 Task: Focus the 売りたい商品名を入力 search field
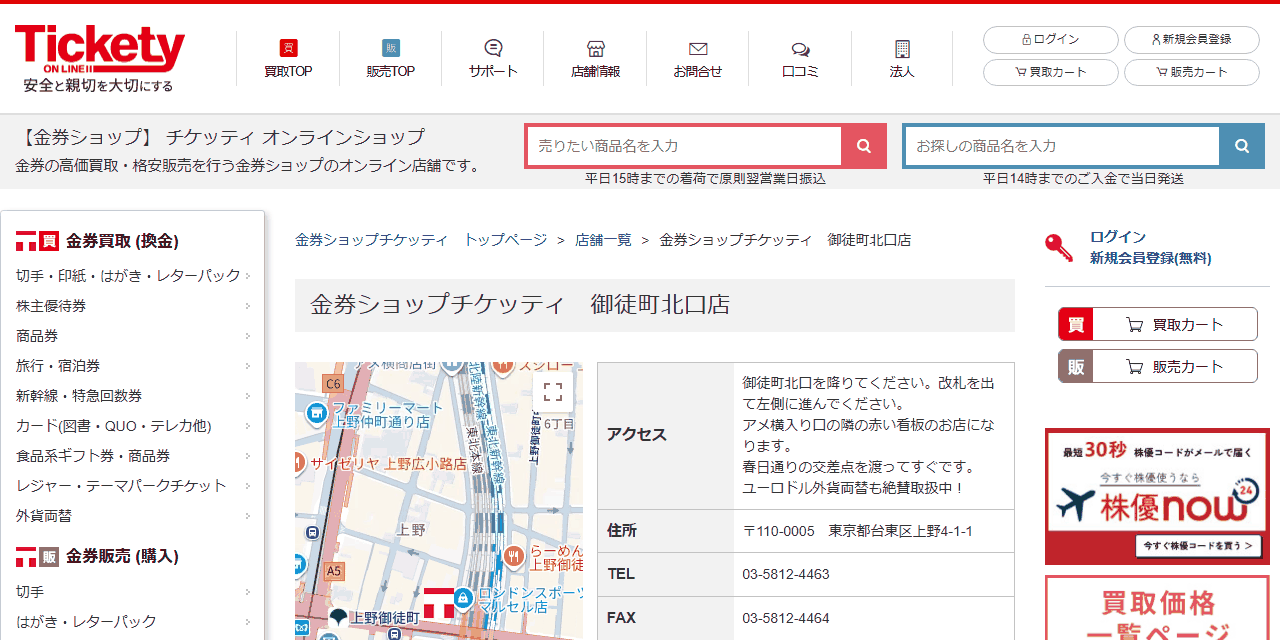[684, 146]
